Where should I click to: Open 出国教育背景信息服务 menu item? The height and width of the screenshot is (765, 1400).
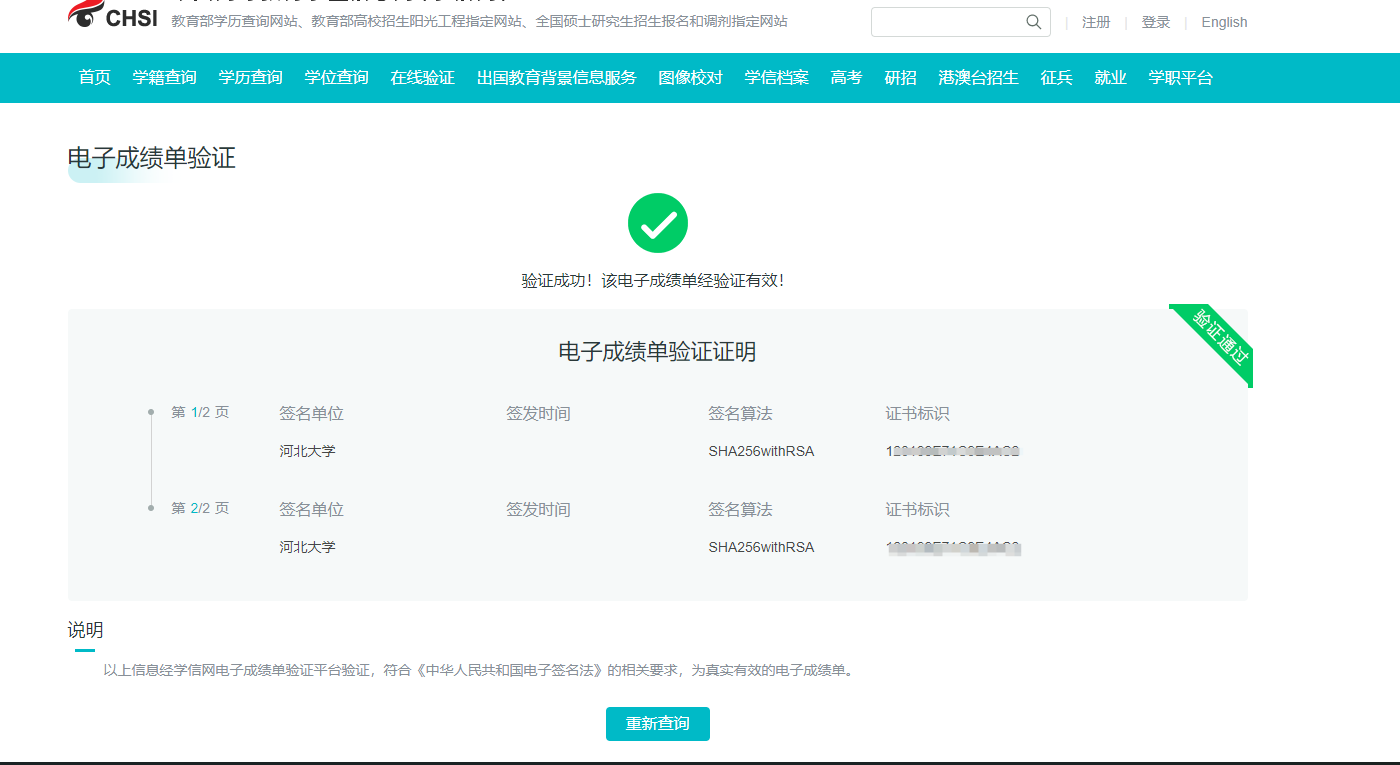[x=556, y=78]
